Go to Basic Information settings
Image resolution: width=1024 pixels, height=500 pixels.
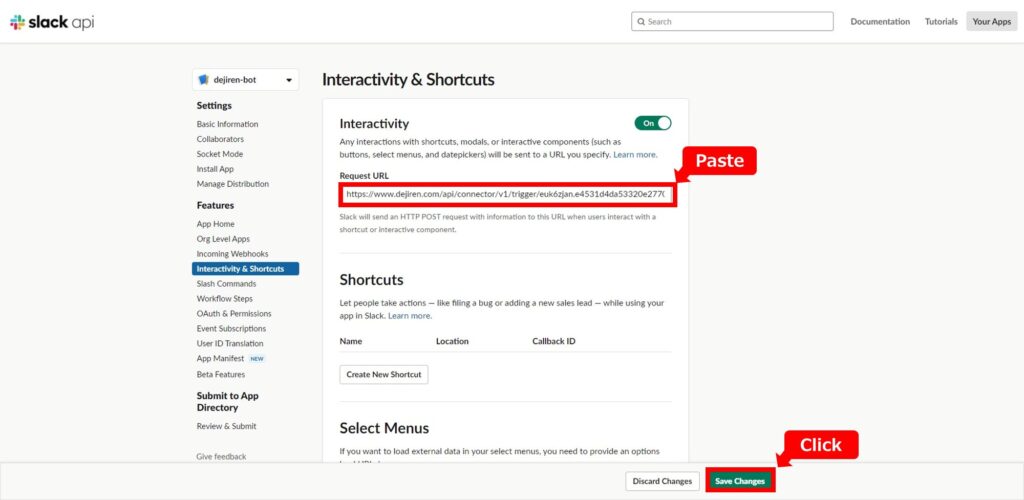[x=227, y=124]
